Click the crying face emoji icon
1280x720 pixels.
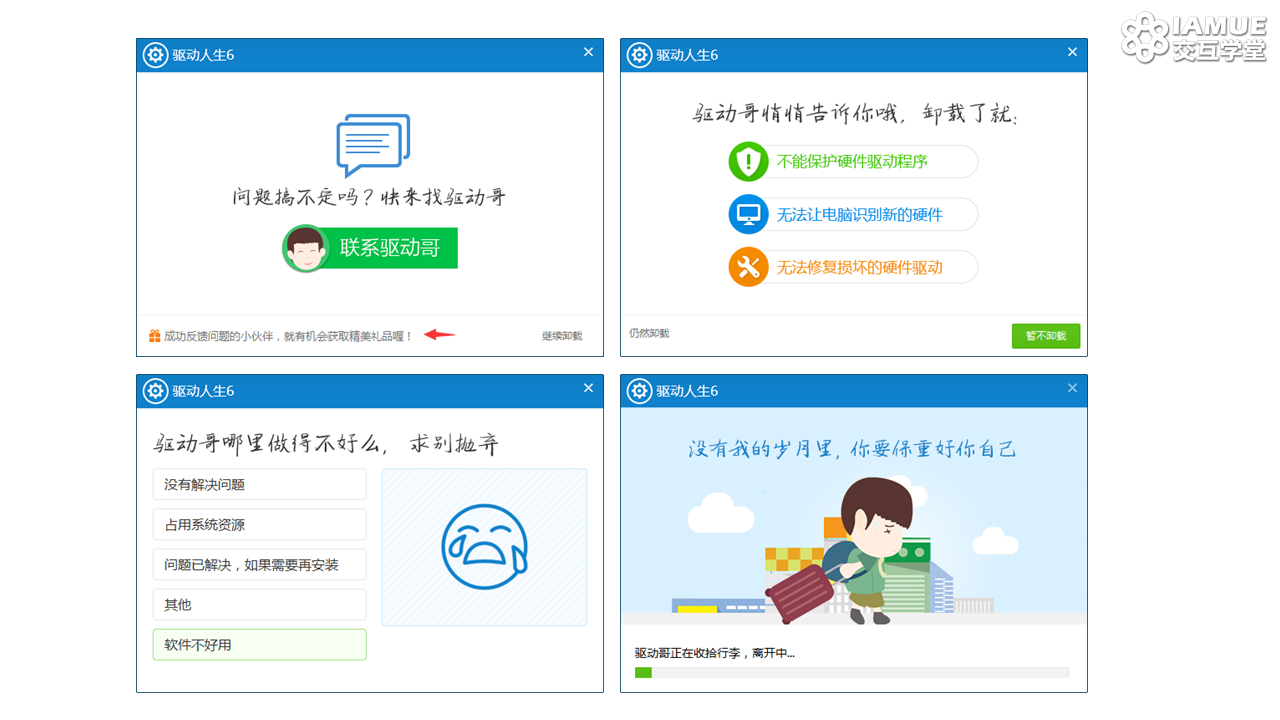coord(485,547)
